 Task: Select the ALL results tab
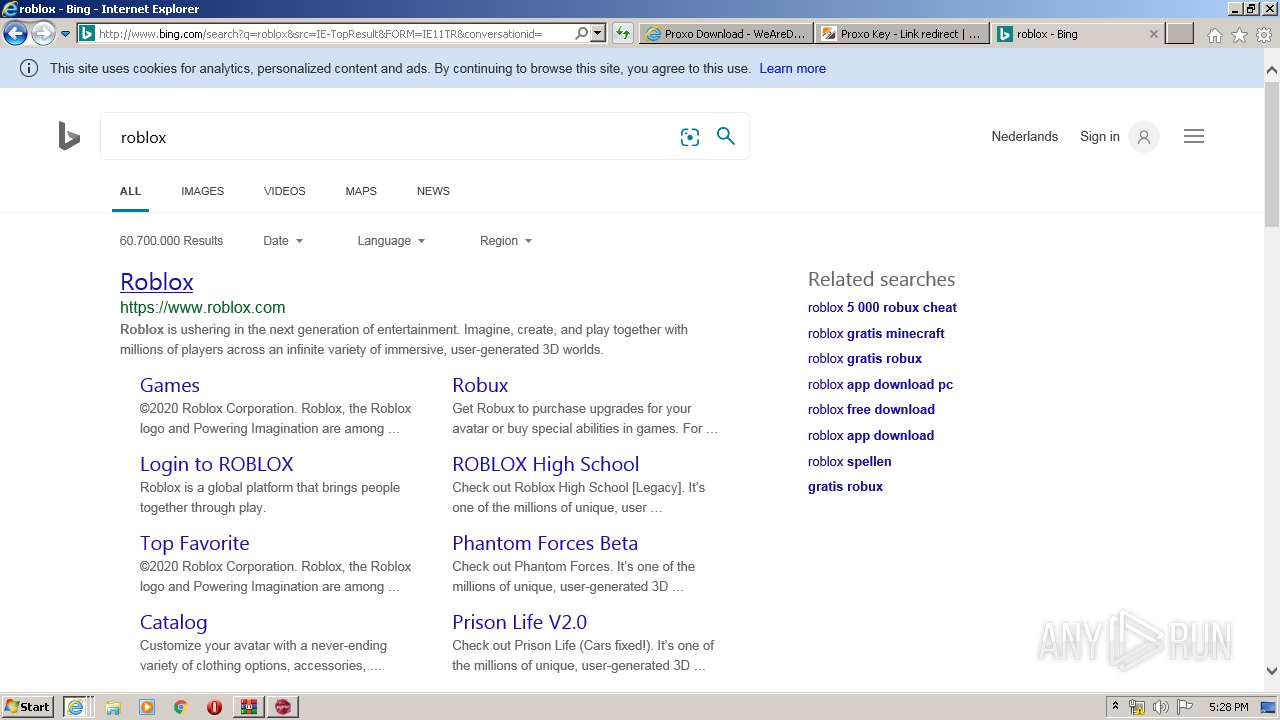pos(130,191)
